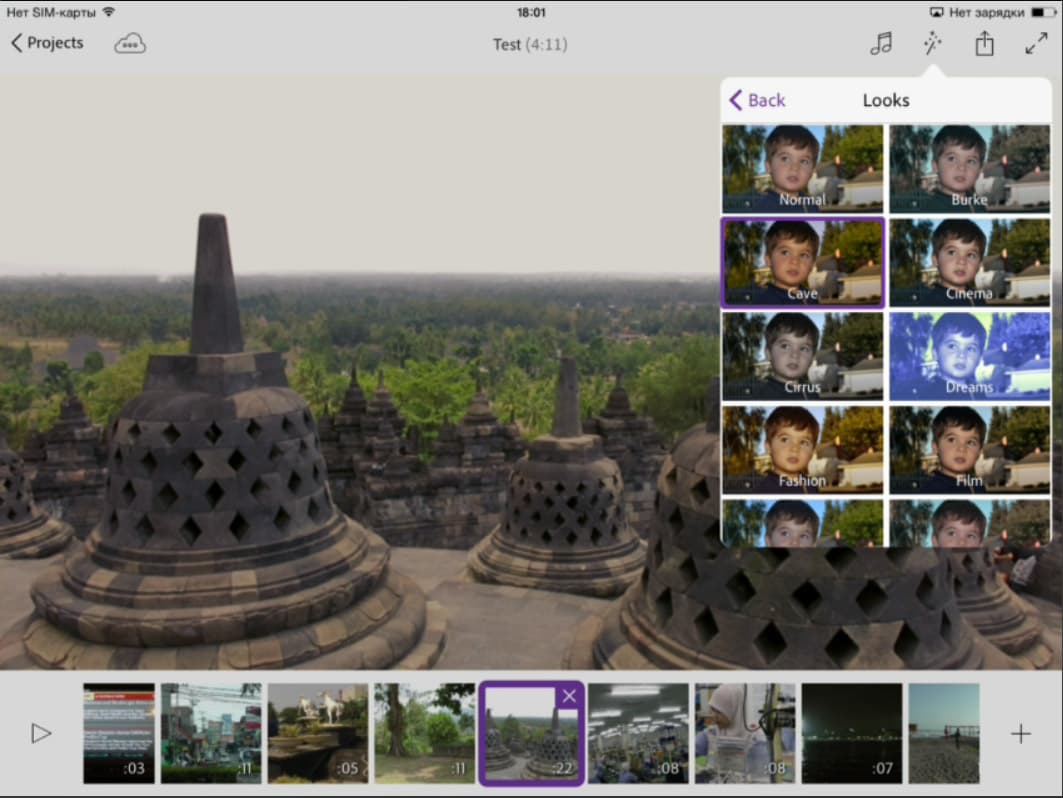Tap Back in the Looks panel
Screen dimensions: 1063x798
tap(757, 100)
